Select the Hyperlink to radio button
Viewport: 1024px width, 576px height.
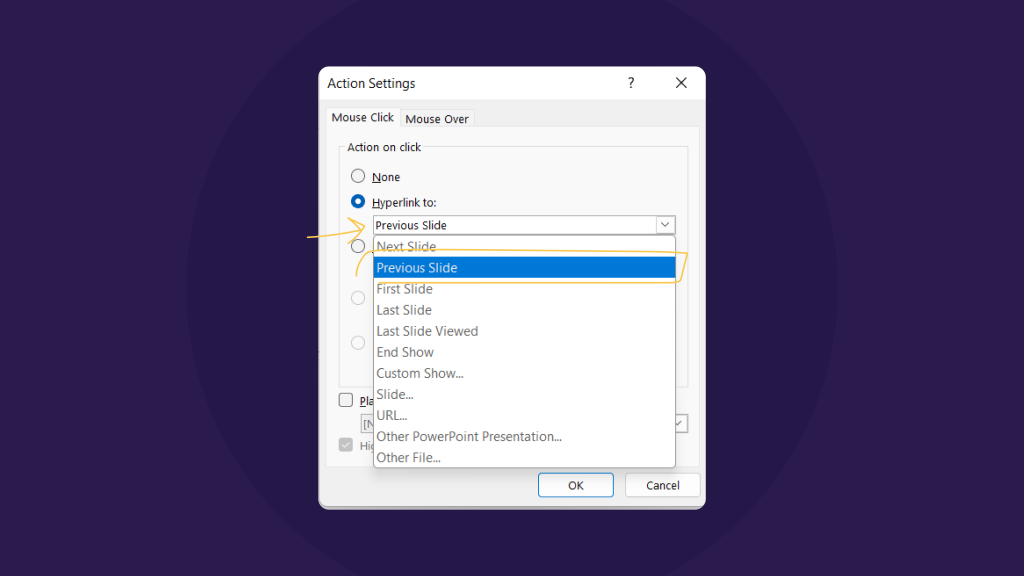pyautogui.click(x=358, y=201)
